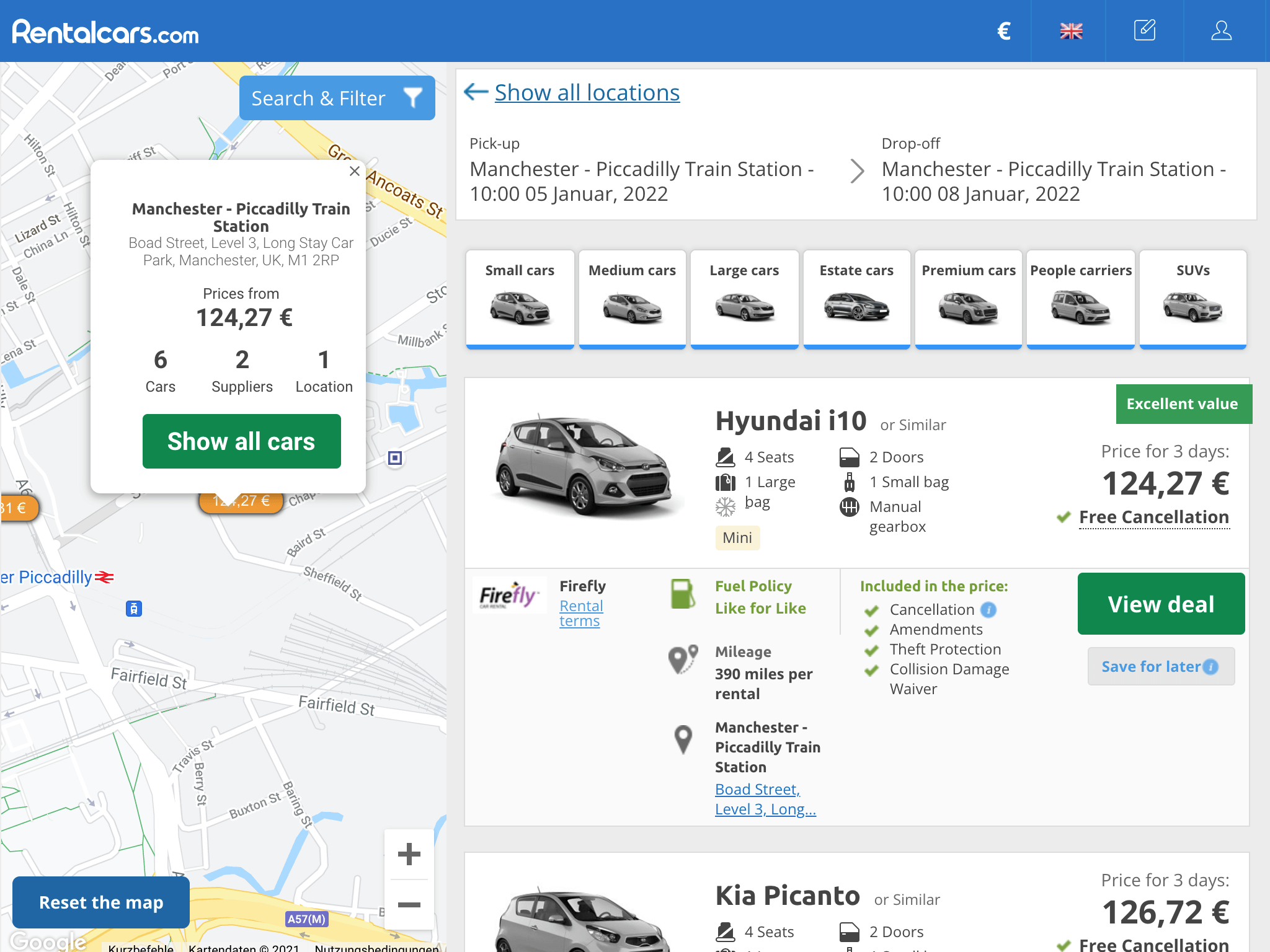The image size is (1270, 952).
Task: Click the fuel pump Fuel Policy icon
Action: [x=683, y=594]
